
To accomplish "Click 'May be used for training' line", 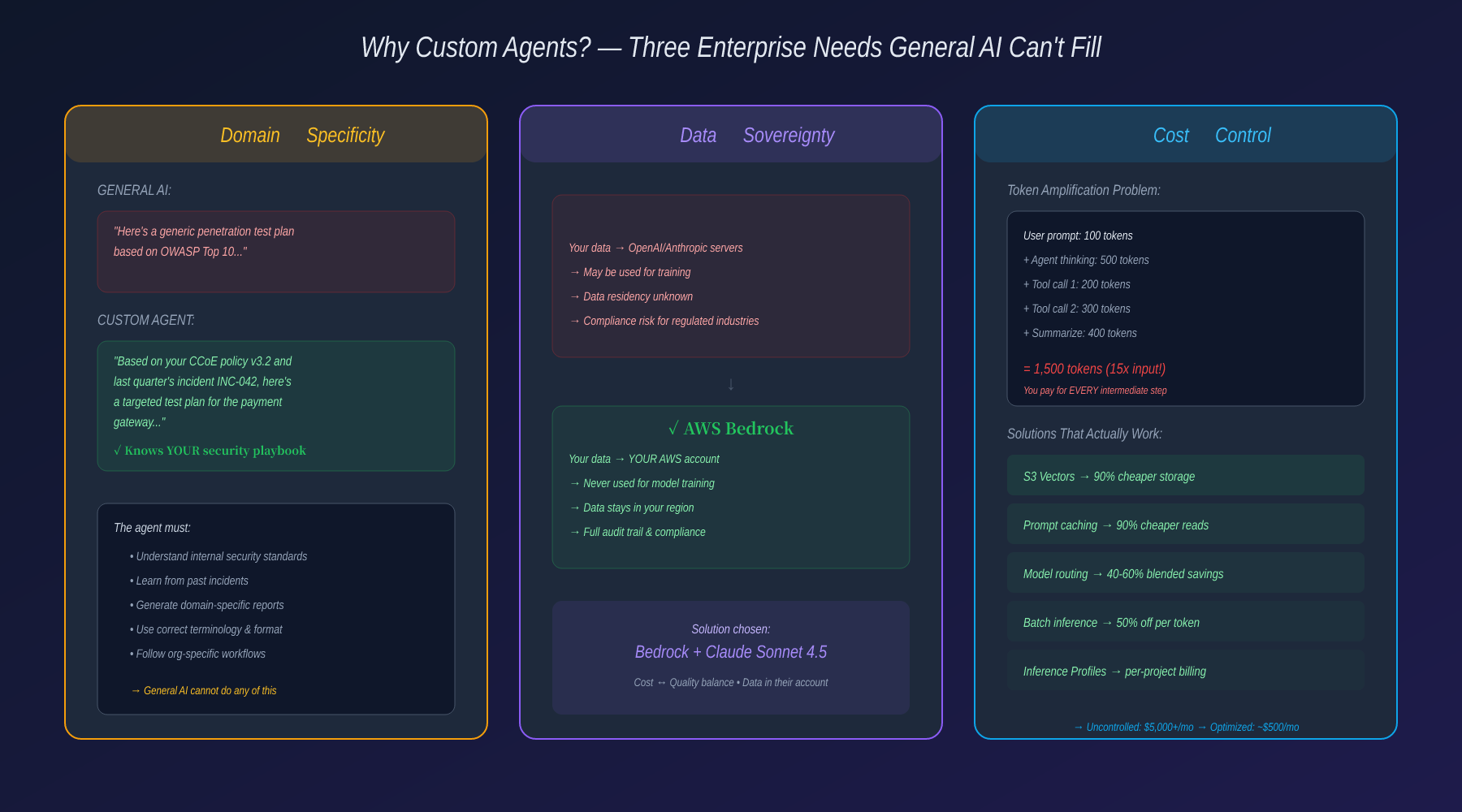I will tap(629, 272).
